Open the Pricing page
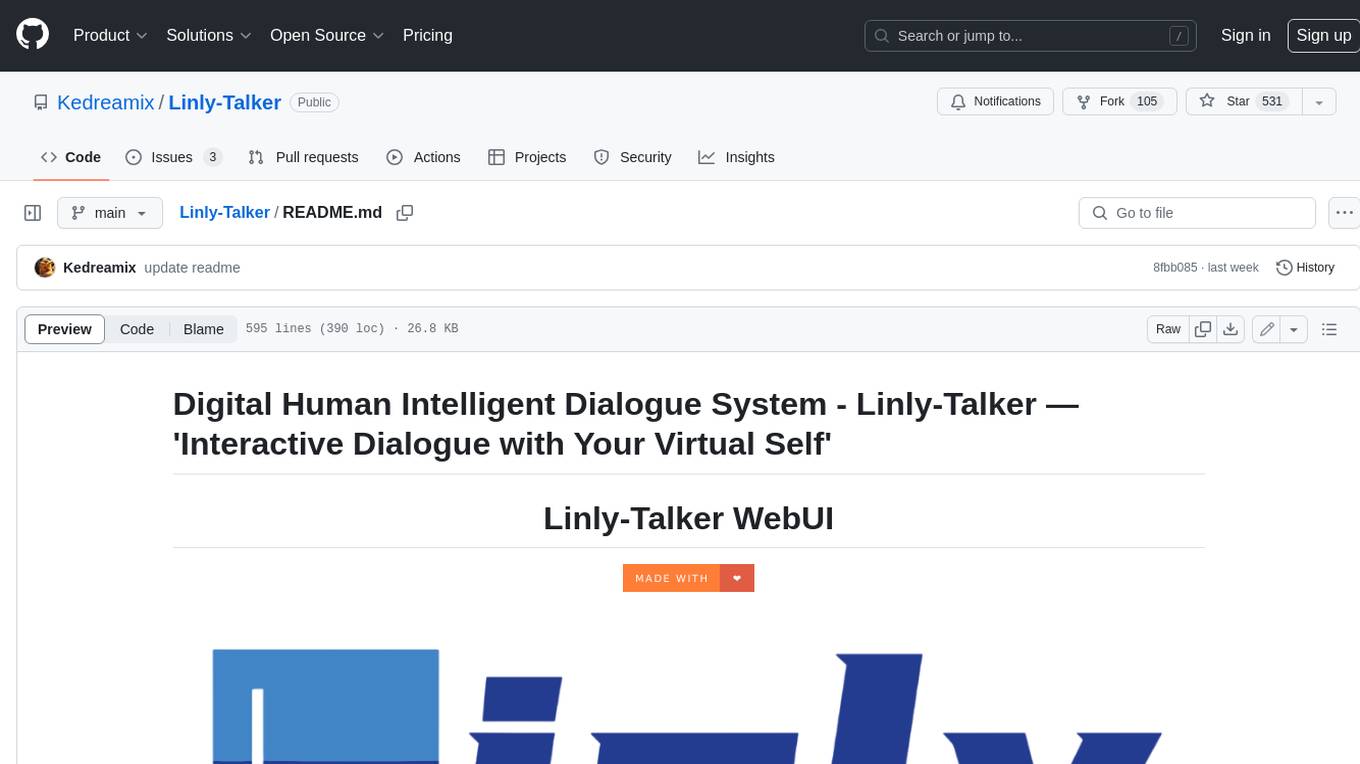This screenshot has width=1360, height=764. pyautogui.click(x=427, y=35)
